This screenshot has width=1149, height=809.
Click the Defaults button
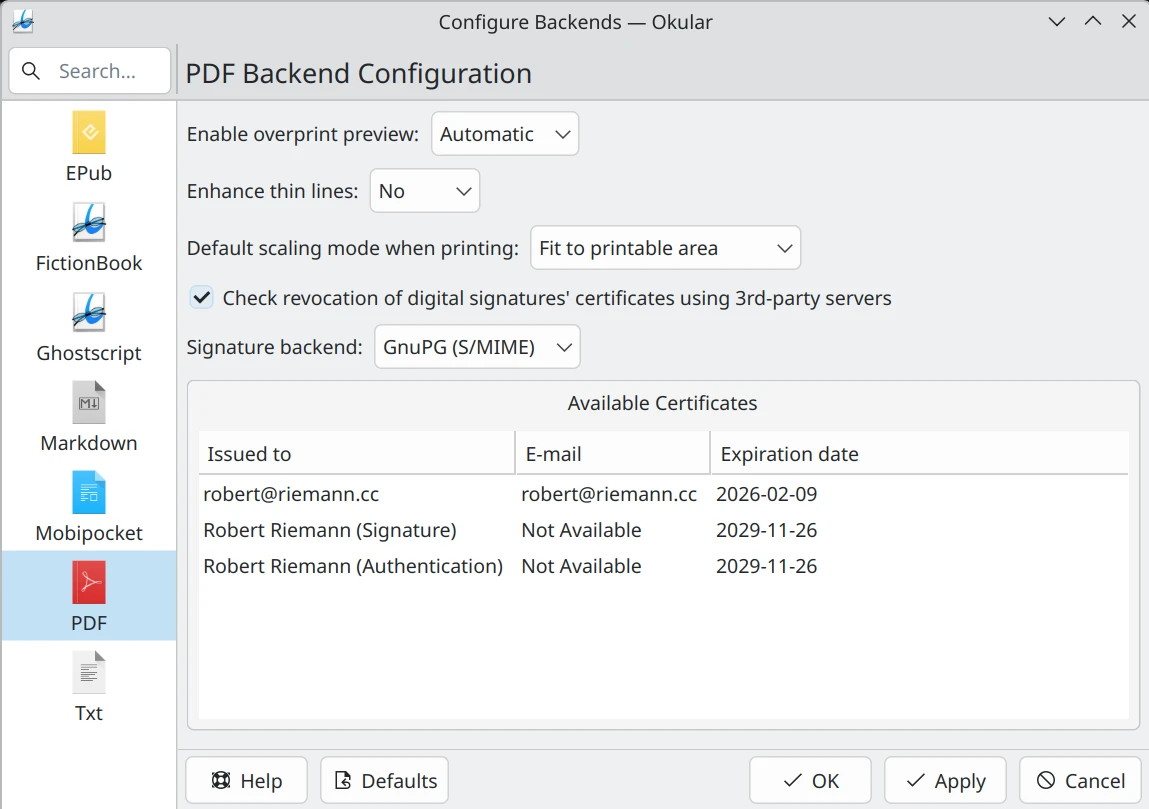(384, 781)
